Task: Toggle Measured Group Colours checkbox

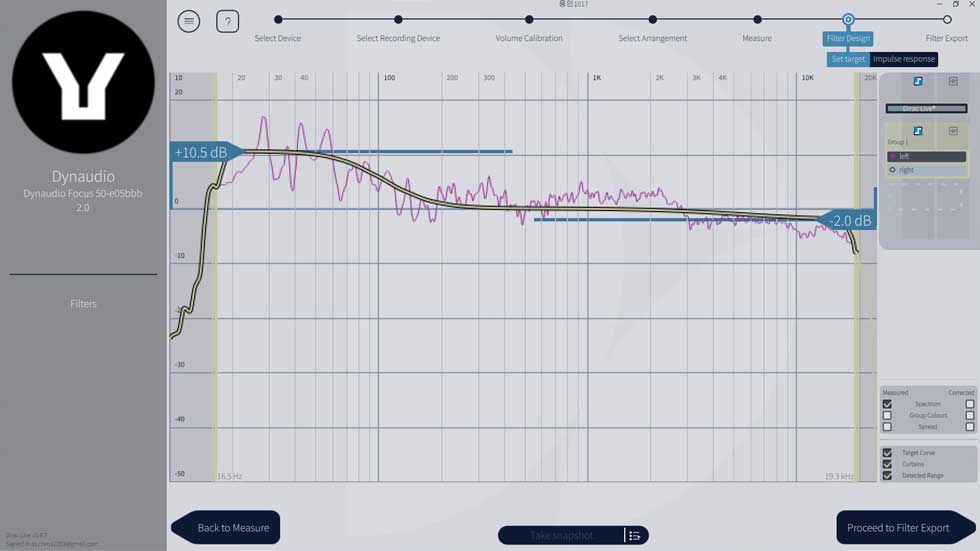Action: tap(887, 415)
